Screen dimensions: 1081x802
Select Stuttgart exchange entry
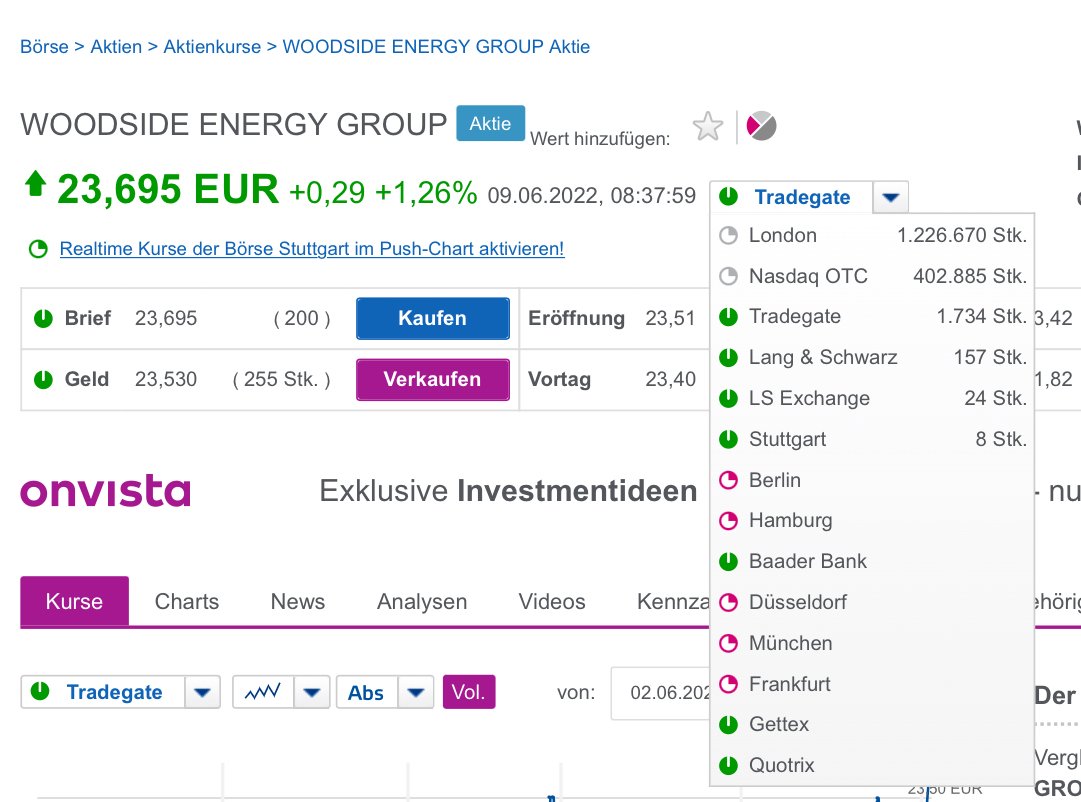(x=872, y=439)
